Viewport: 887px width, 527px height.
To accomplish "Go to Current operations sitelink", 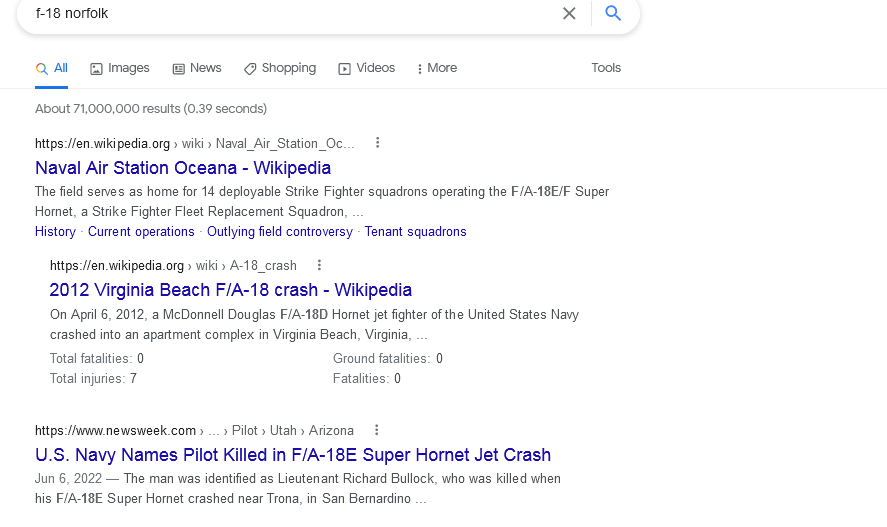I will (141, 232).
